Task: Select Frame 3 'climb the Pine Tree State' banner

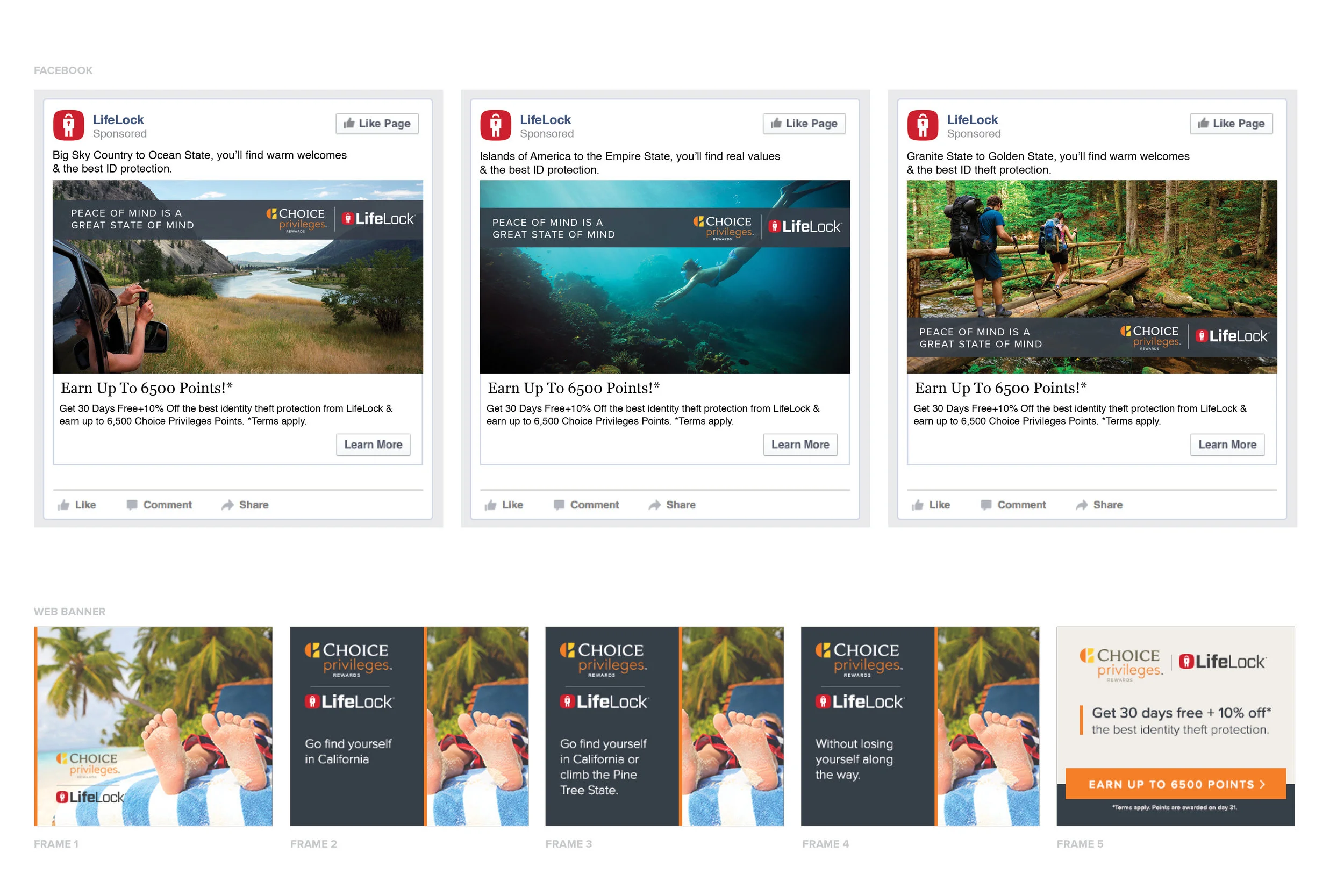Action: [664, 726]
